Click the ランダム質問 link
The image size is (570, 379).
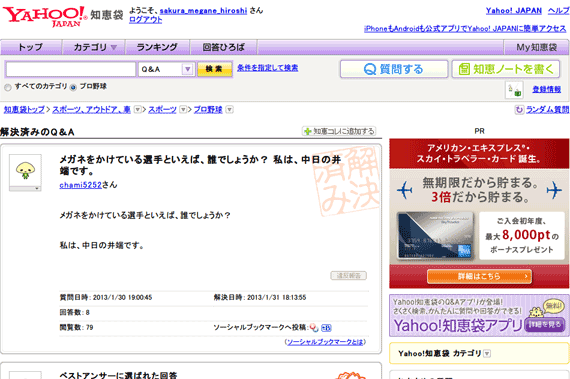pyautogui.click(x=547, y=109)
